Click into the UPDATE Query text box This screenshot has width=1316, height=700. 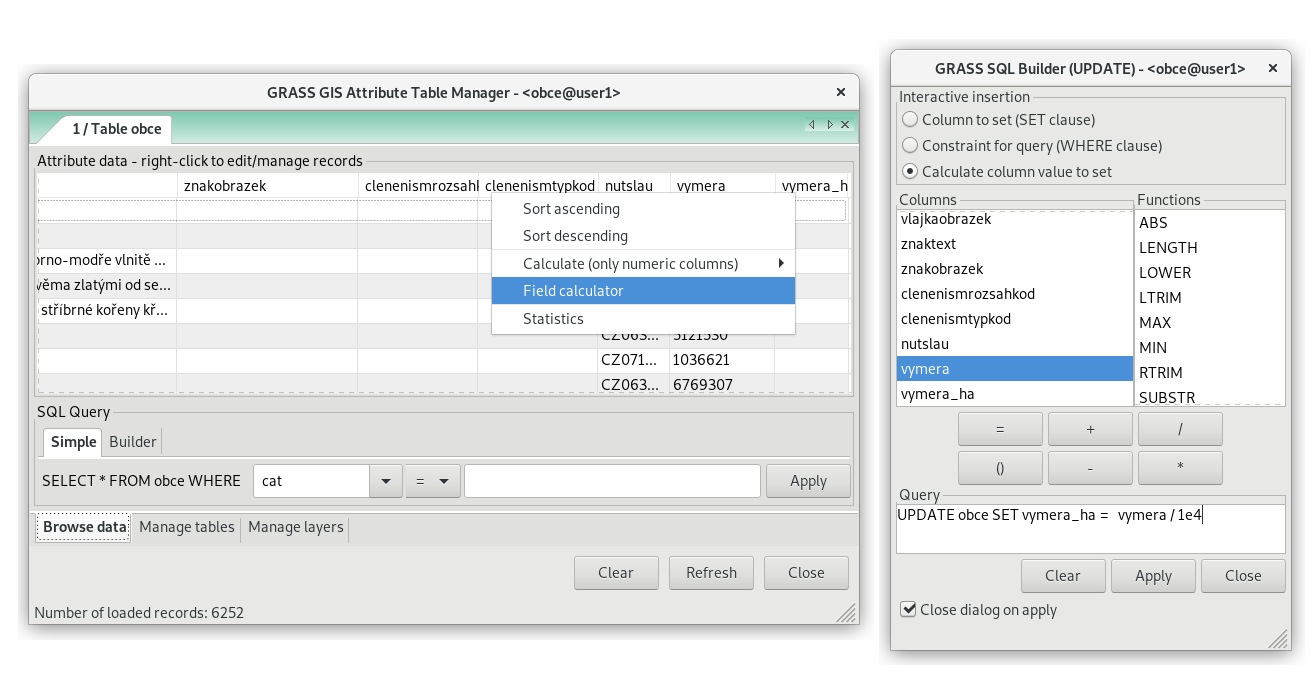click(x=1090, y=529)
